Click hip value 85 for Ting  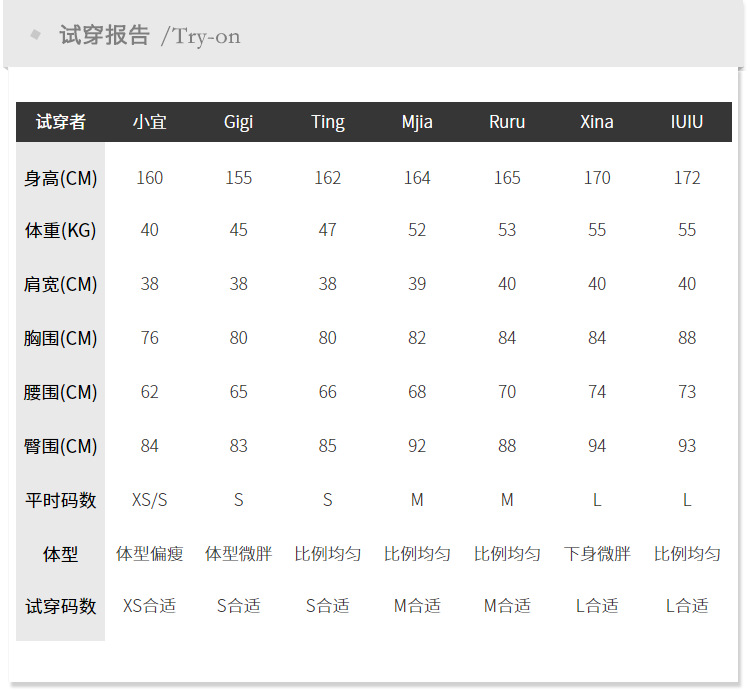[x=328, y=446]
